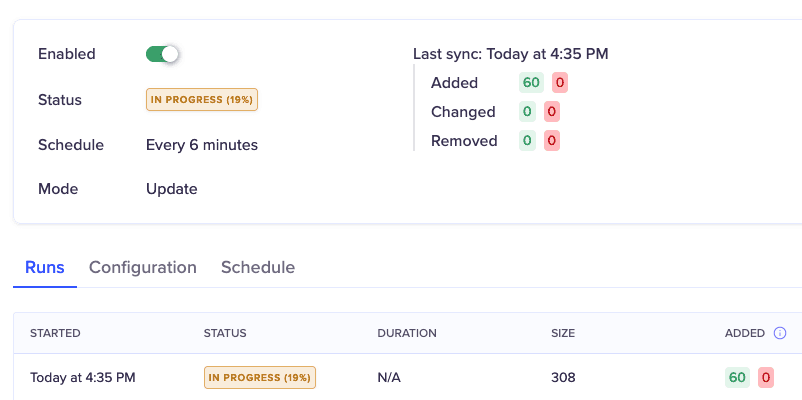802x400 pixels.
Task: Click the Duration column header
Action: [x=407, y=333]
